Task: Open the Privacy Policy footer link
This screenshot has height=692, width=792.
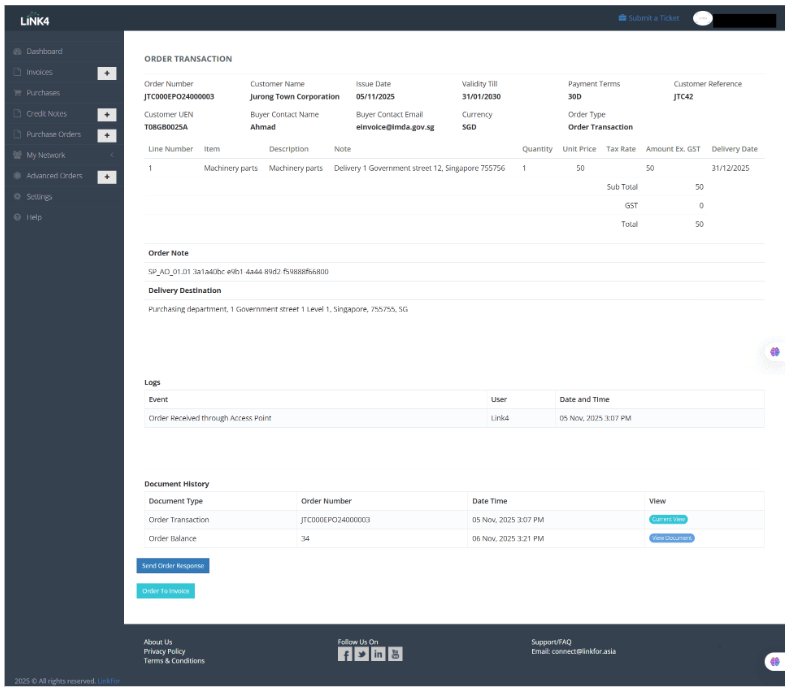Action: (164, 651)
